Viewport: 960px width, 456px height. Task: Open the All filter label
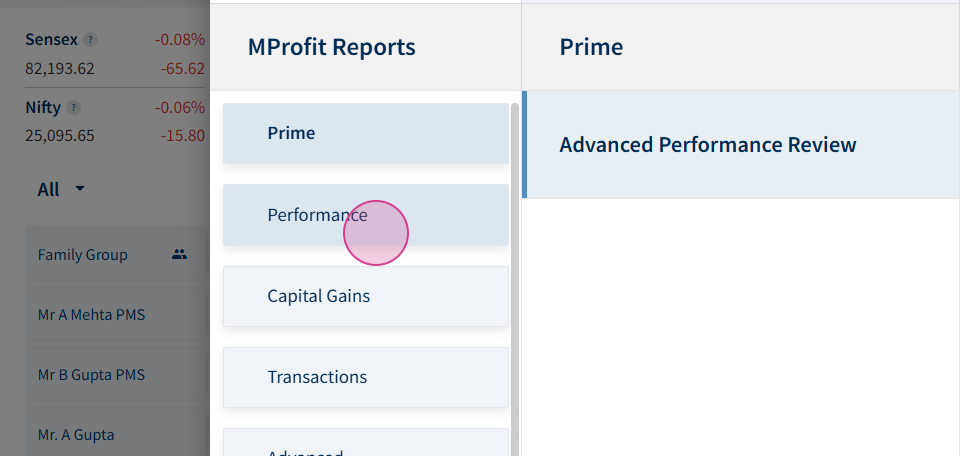pyautogui.click(x=48, y=190)
